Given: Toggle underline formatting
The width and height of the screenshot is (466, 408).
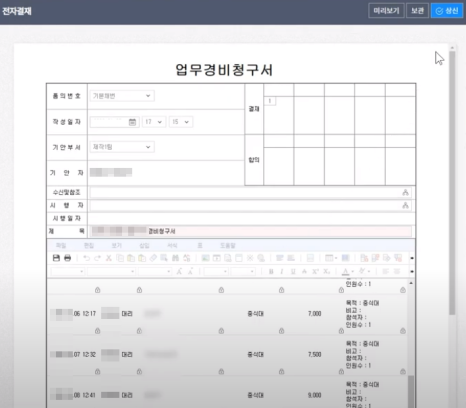Looking at the screenshot, I should [x=293, y=272].
